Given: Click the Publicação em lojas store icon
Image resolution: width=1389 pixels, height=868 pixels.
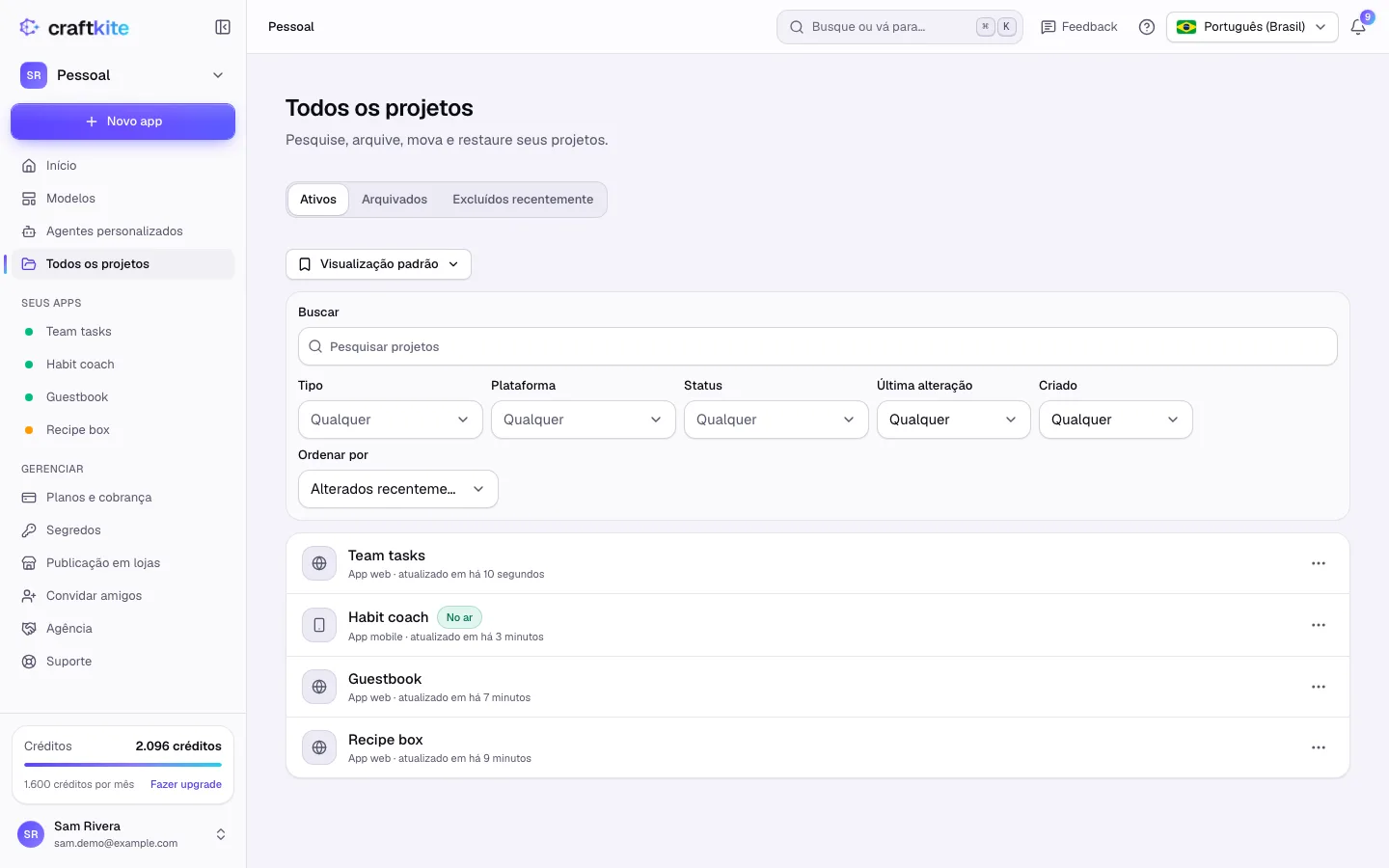Looking at the screenshot, I should coord(29,563).
